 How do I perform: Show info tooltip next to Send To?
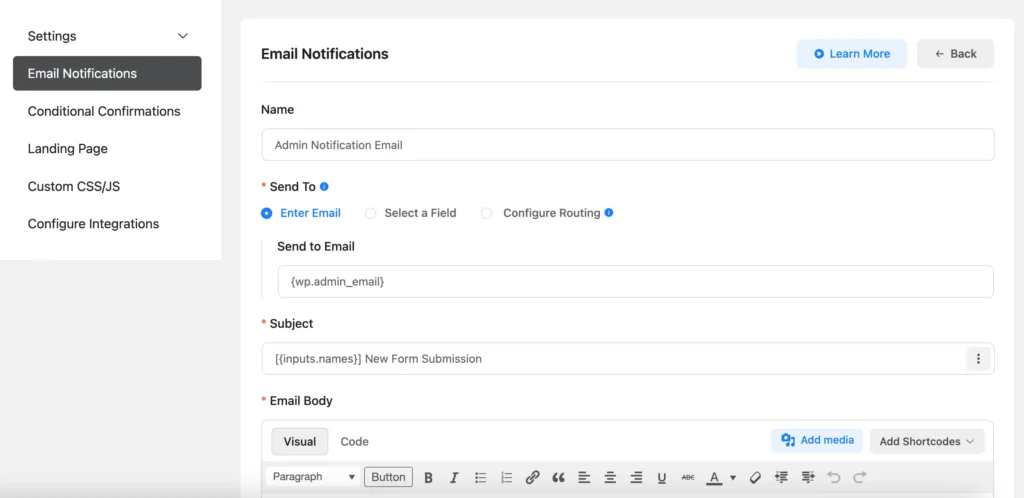324,186
